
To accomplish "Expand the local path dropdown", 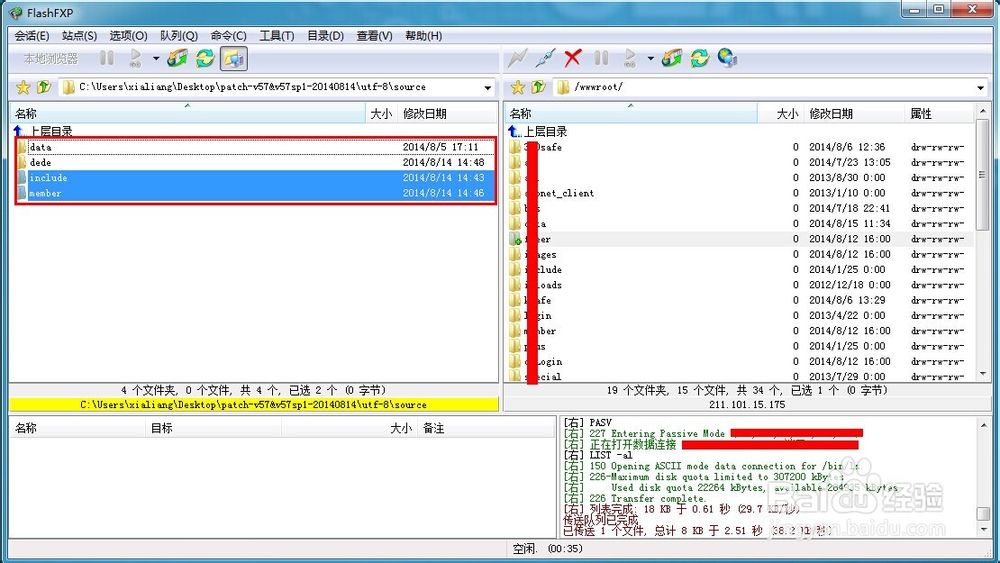I will click(x=488, y=87).
